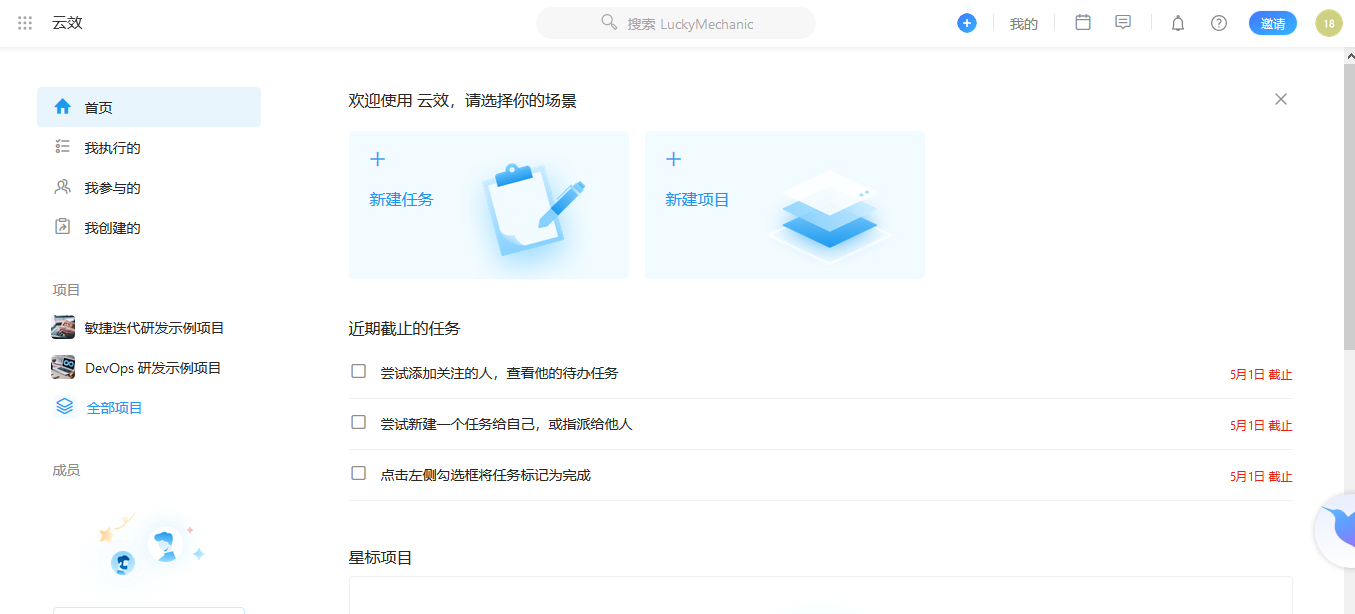
Task: Click 新建项目 to create a project
Action: (x=697, y=199)
